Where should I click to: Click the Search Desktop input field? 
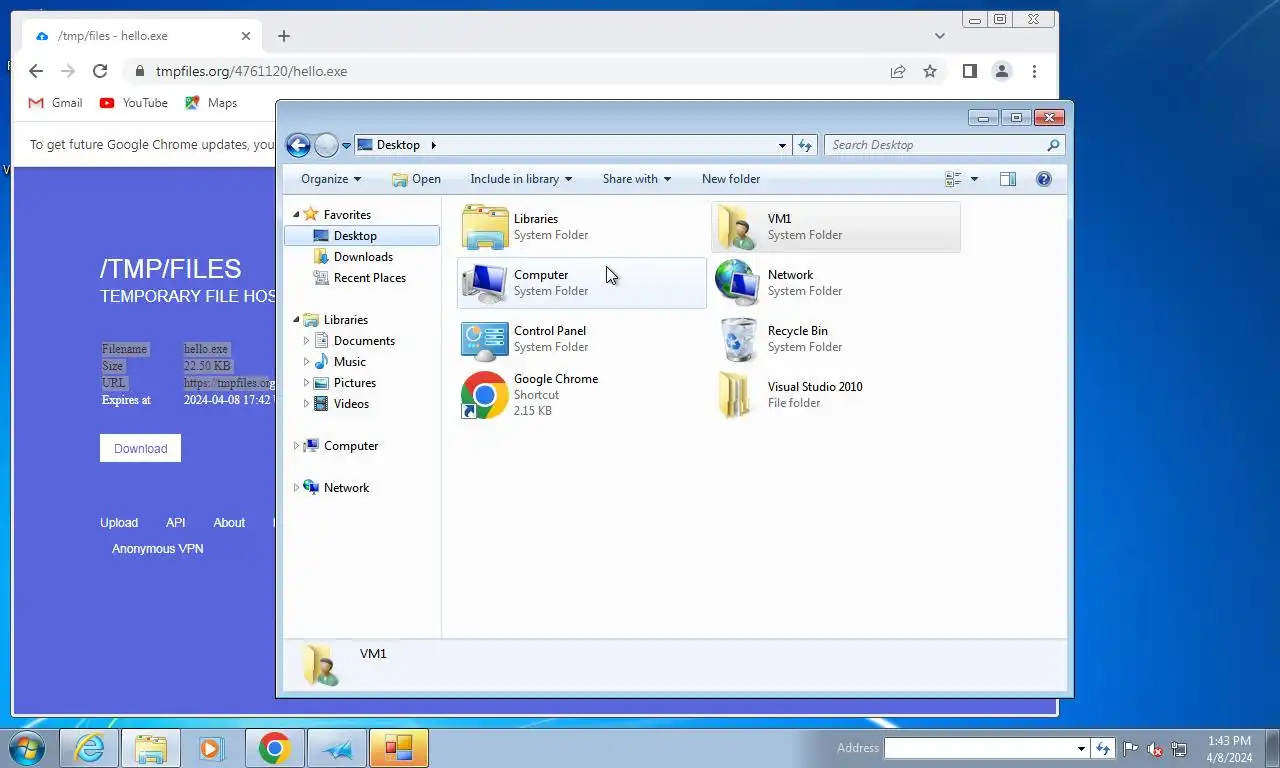coord(936,145)
